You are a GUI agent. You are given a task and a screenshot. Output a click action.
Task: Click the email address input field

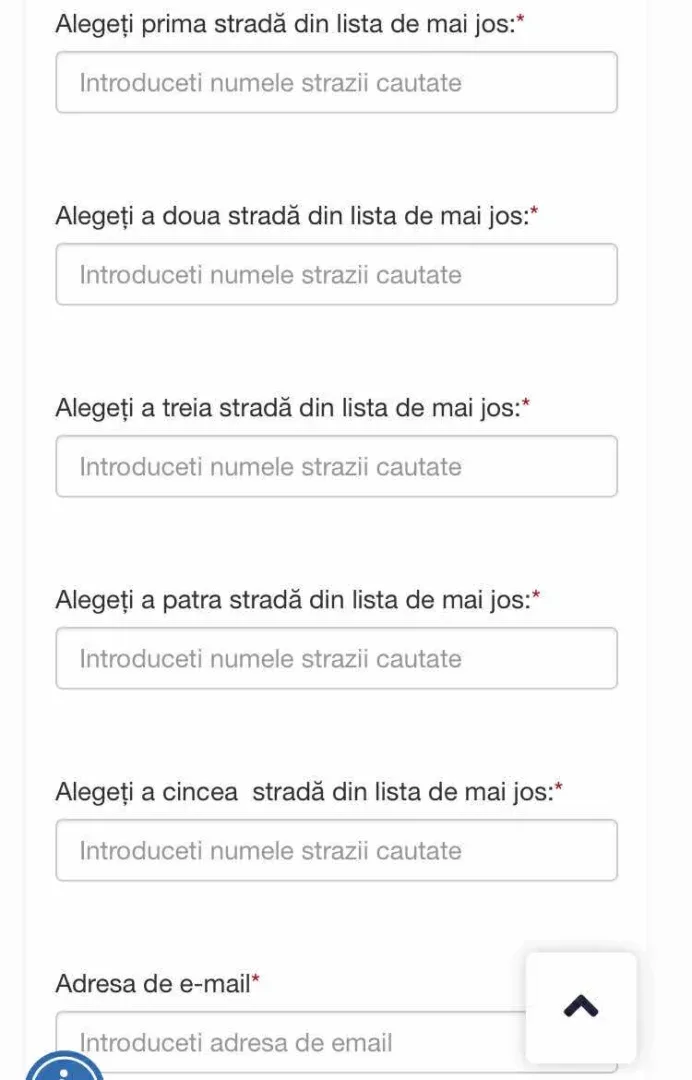291,1042
